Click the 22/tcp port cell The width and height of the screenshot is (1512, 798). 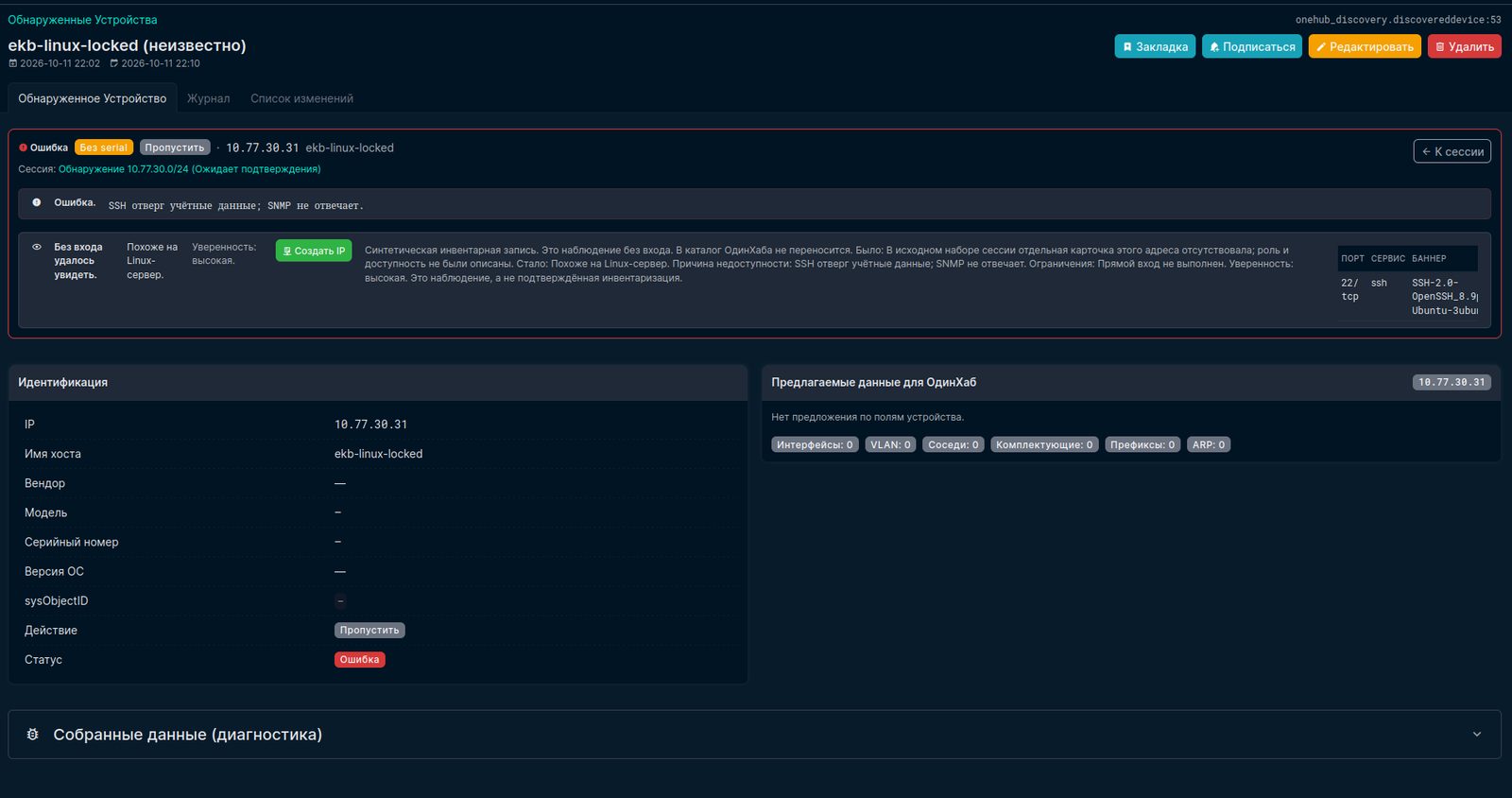tap(1349, 289)
